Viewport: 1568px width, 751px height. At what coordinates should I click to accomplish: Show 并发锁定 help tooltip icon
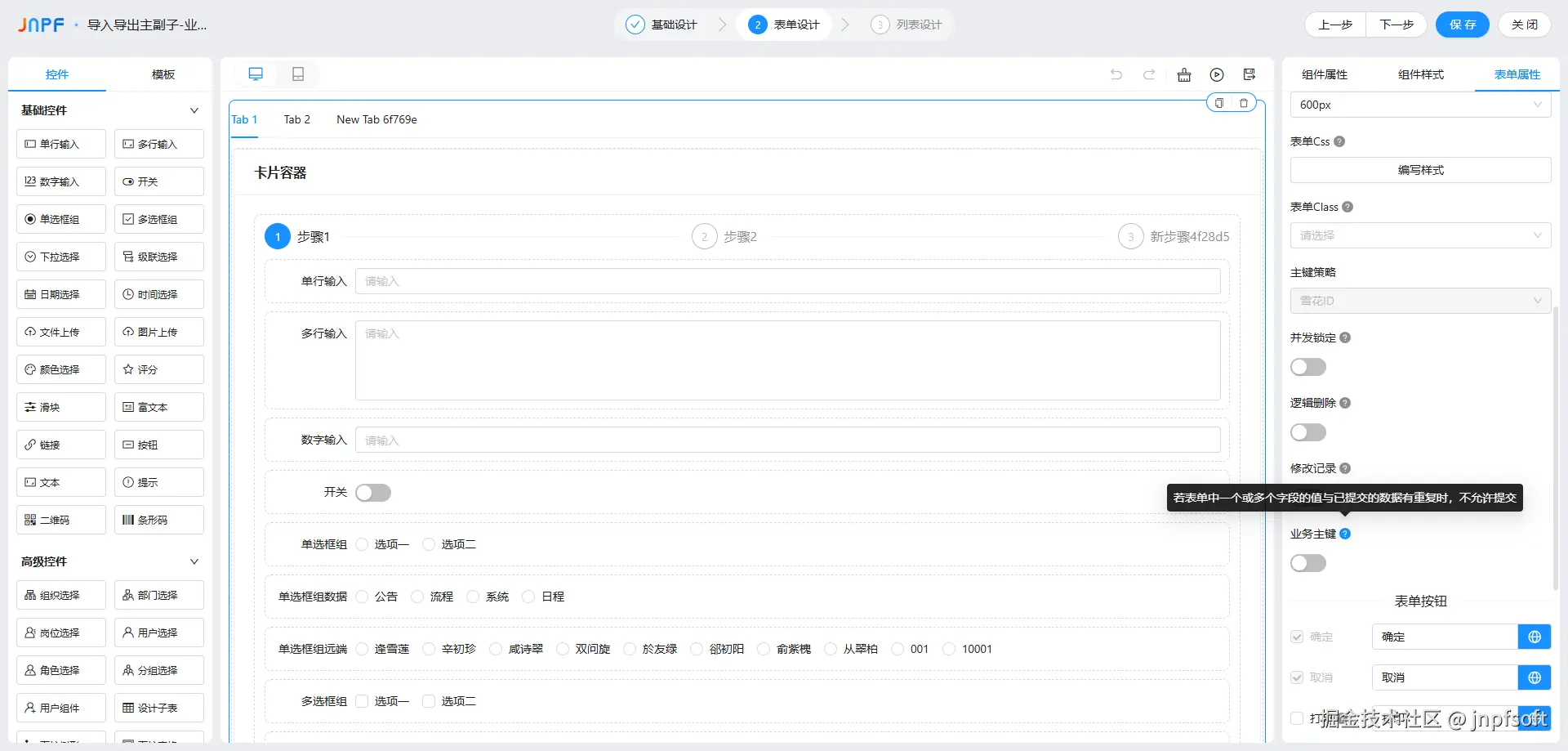pos(1345,338)
